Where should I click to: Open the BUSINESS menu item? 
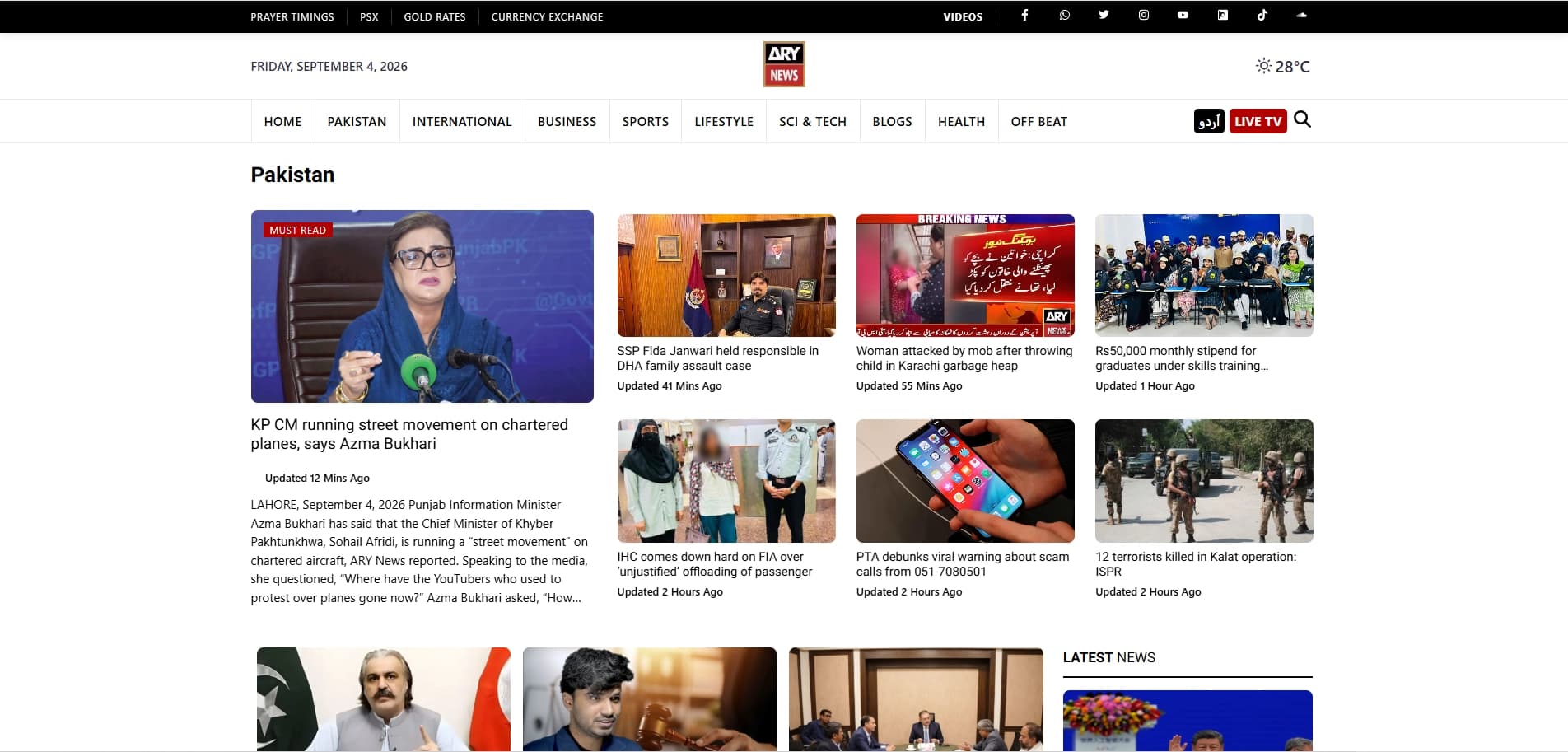click(x=567, y=121)
